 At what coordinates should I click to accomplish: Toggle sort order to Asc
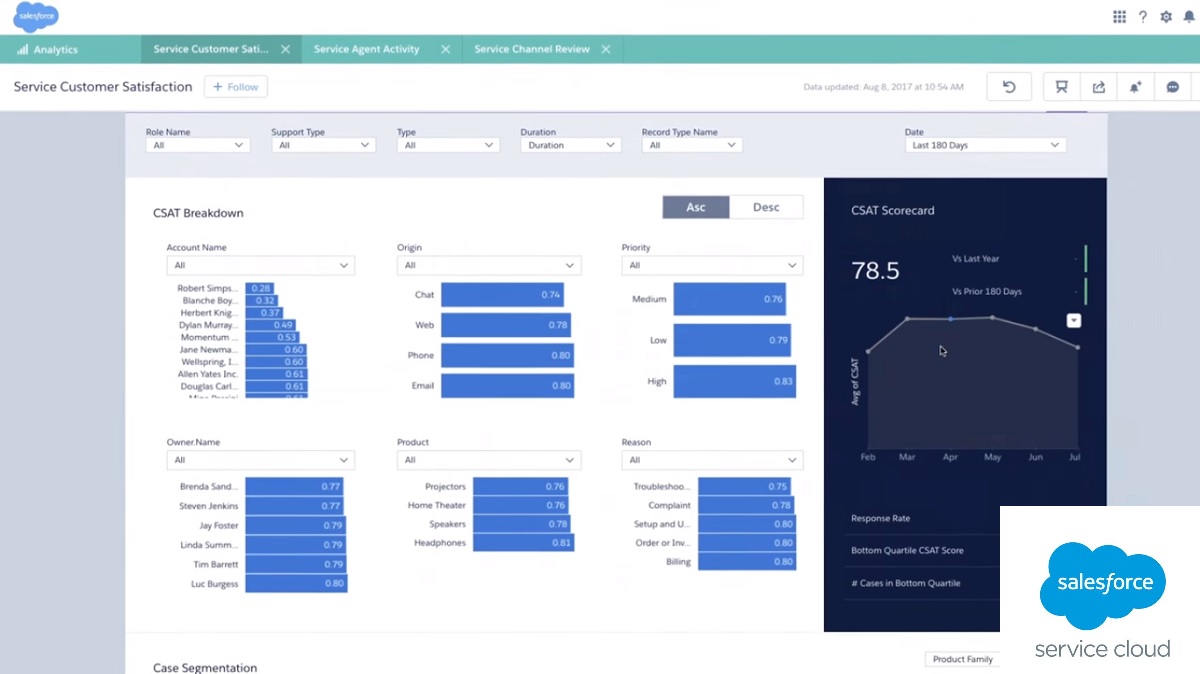coord(695,207)
